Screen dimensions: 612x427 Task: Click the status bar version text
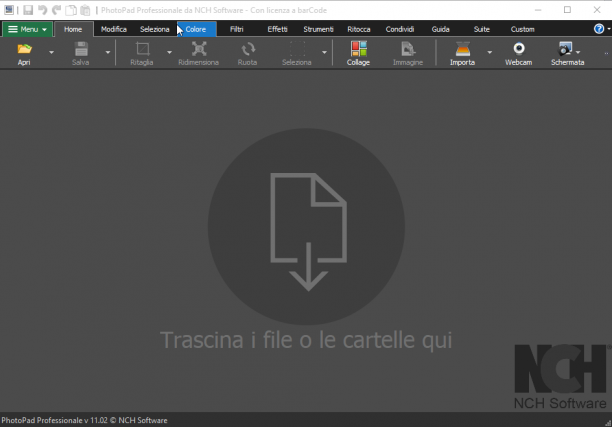[84, 420]
